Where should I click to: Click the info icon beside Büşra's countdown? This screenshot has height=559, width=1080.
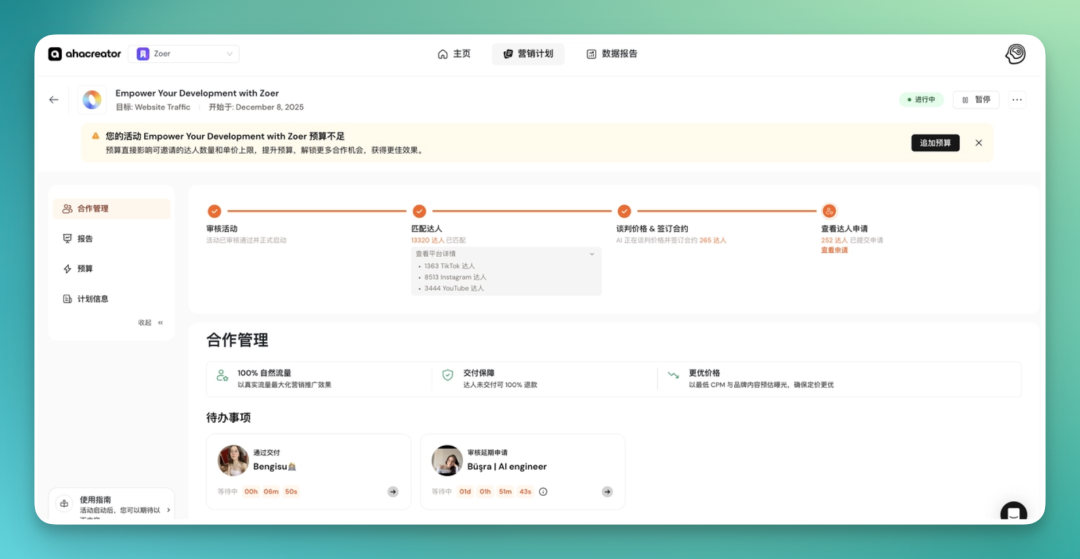click(543, 492)
